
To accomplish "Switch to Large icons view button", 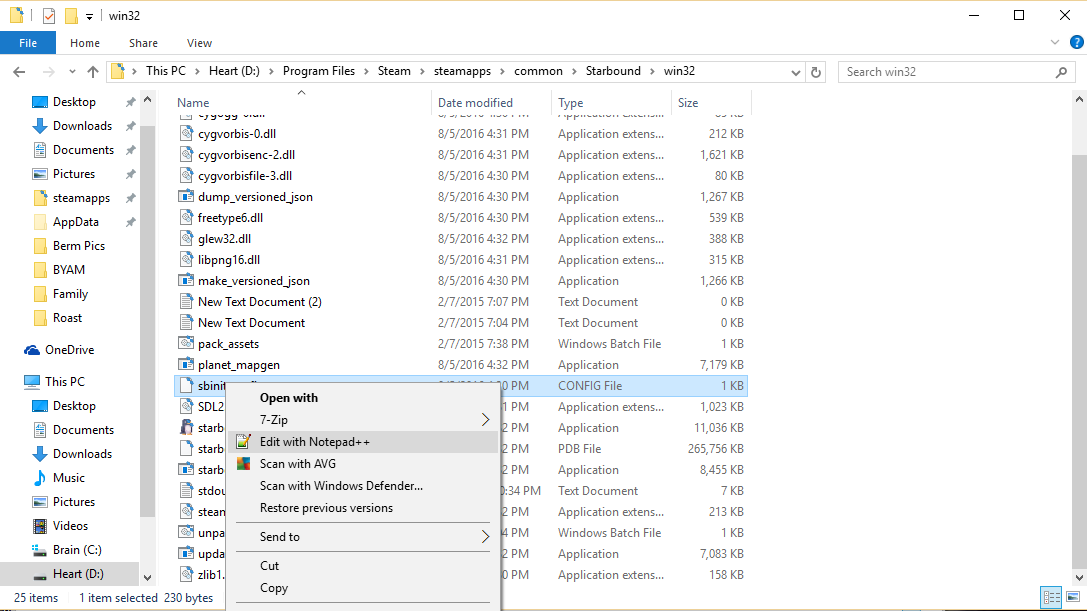I will tap(1073, 597).
